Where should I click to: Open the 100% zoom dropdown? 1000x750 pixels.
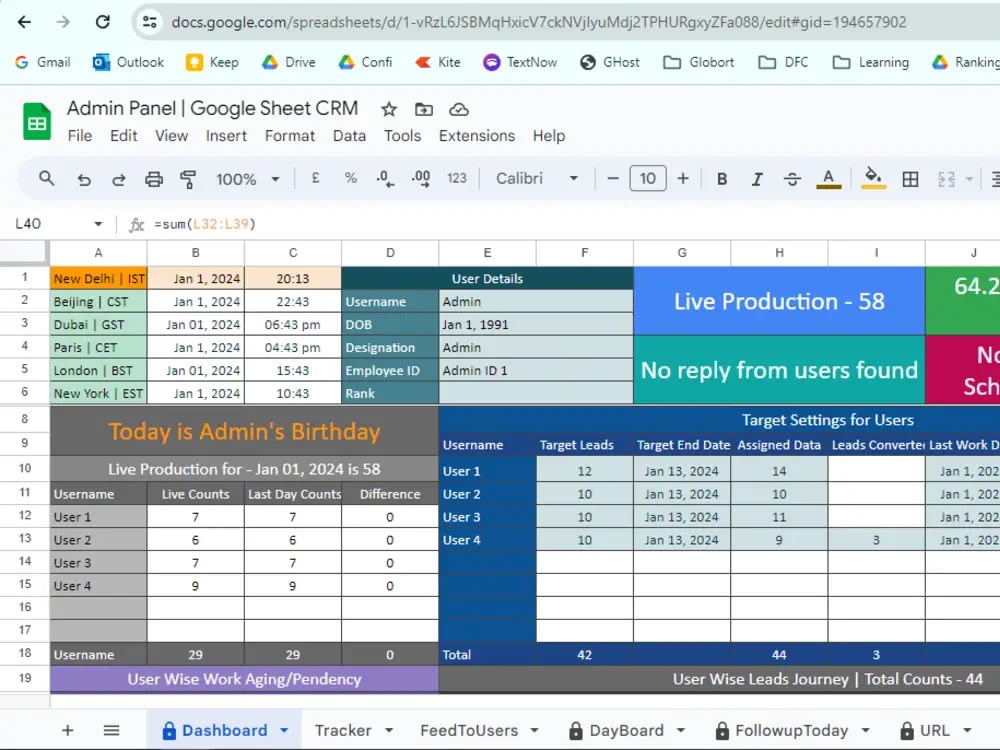tap(247, 179)
